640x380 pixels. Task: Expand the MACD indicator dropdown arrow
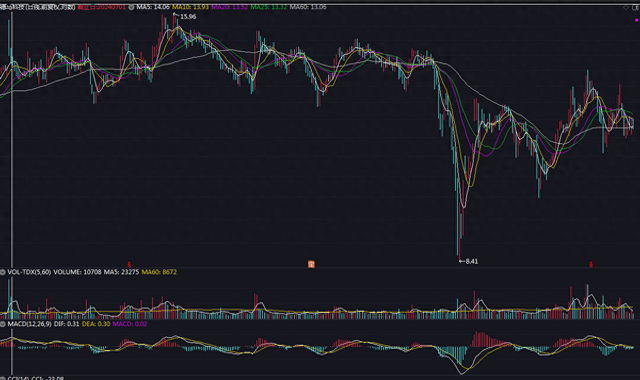tap(3, 324)
